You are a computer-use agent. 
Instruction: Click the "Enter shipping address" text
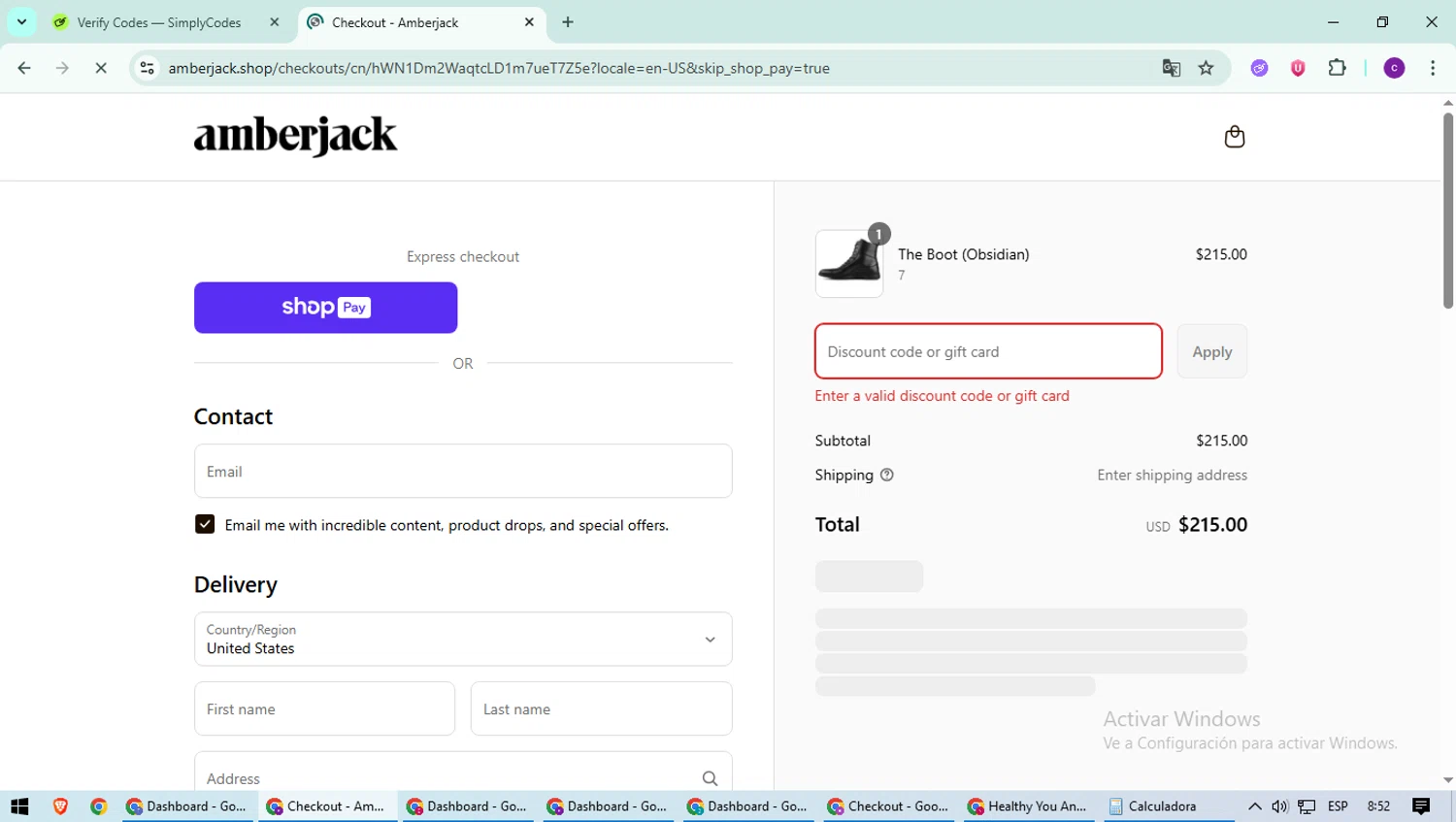coord(1172,475)
